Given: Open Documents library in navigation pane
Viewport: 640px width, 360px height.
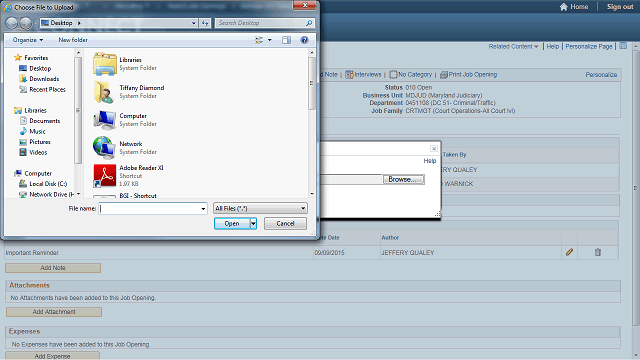Looking at the screenshot, I should click(44, 121).
